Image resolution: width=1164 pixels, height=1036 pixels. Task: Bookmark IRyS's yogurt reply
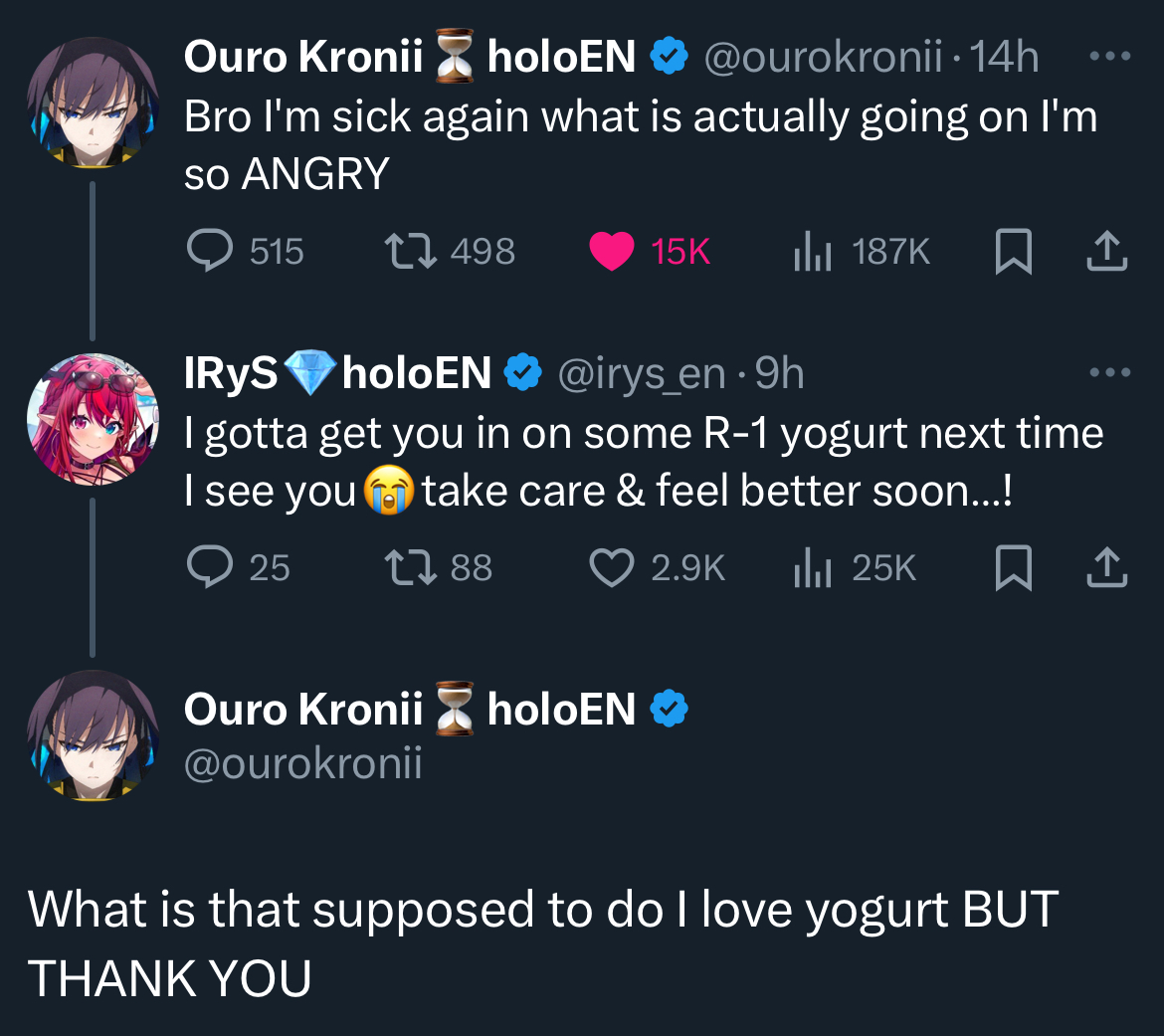point(1013,568)
